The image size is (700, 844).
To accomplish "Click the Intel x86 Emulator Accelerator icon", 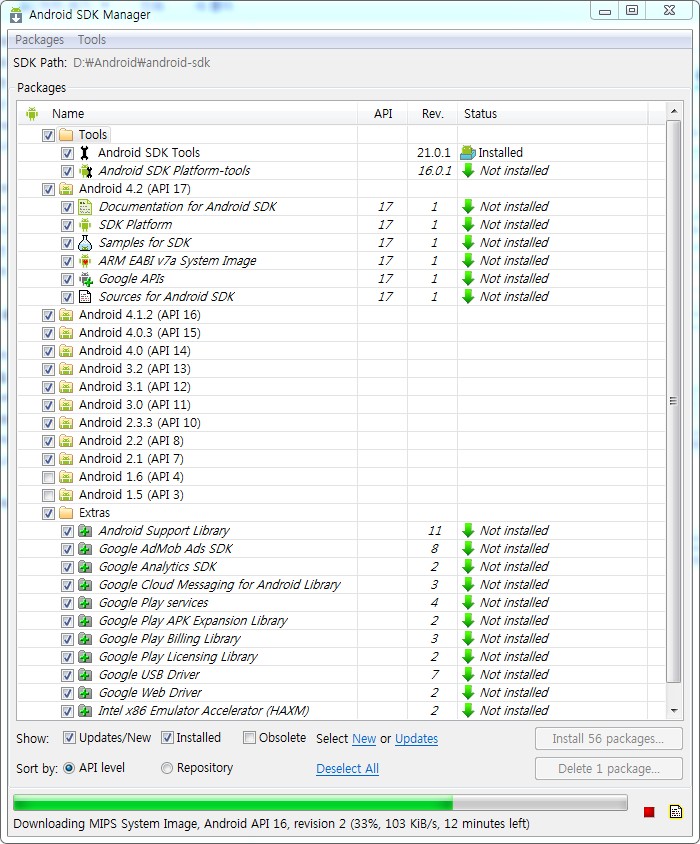I will pos(85,711).
